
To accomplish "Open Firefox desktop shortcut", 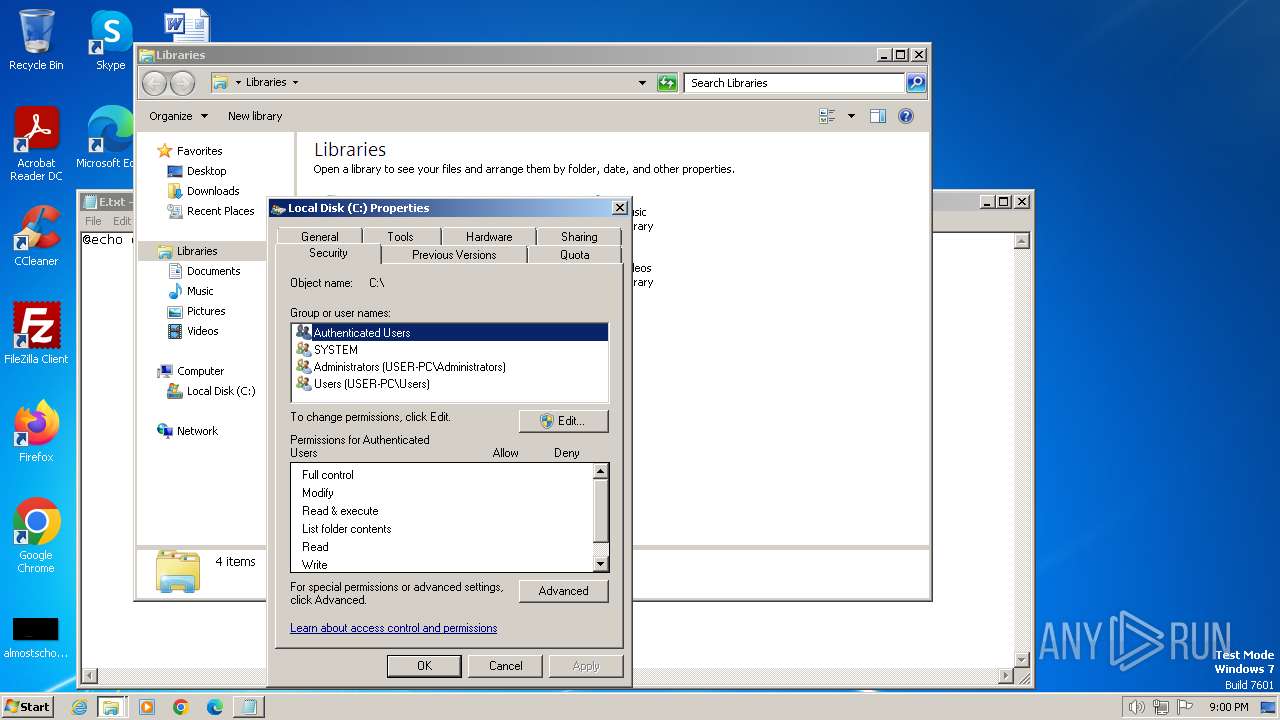I will pos(36,431).
